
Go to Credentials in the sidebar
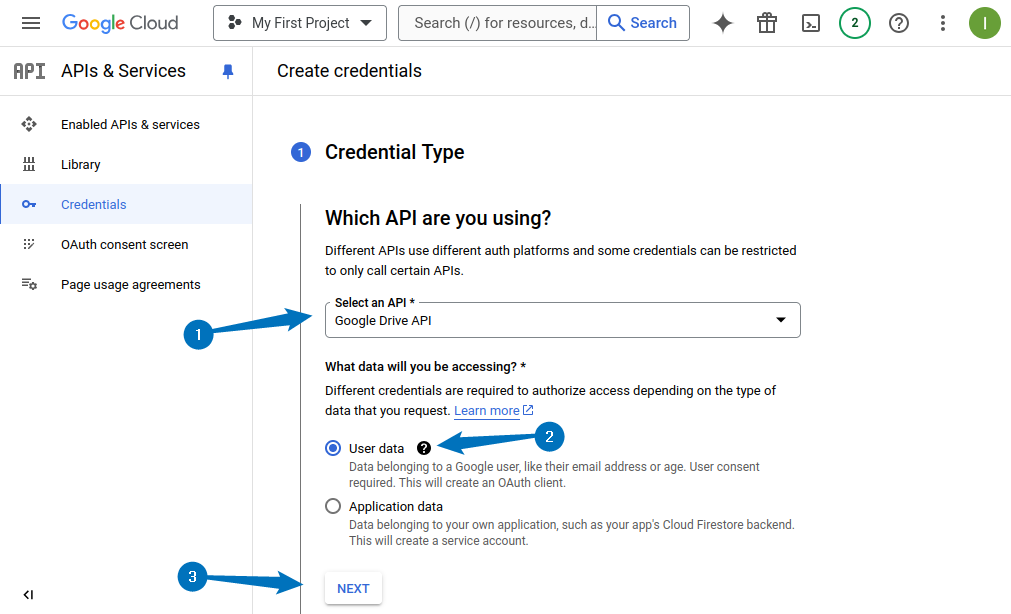coord(93,204)
